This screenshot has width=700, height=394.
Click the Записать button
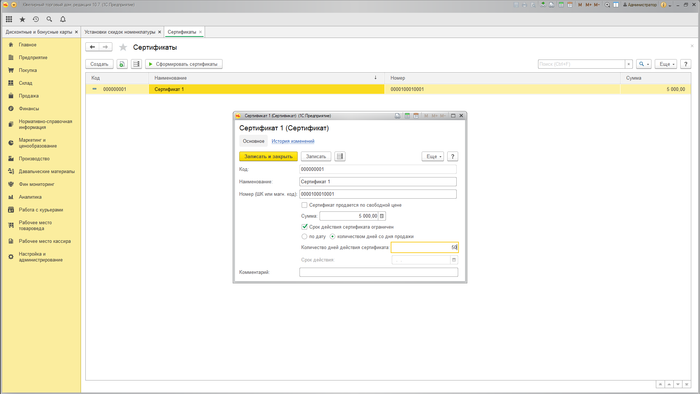(316, 156)
